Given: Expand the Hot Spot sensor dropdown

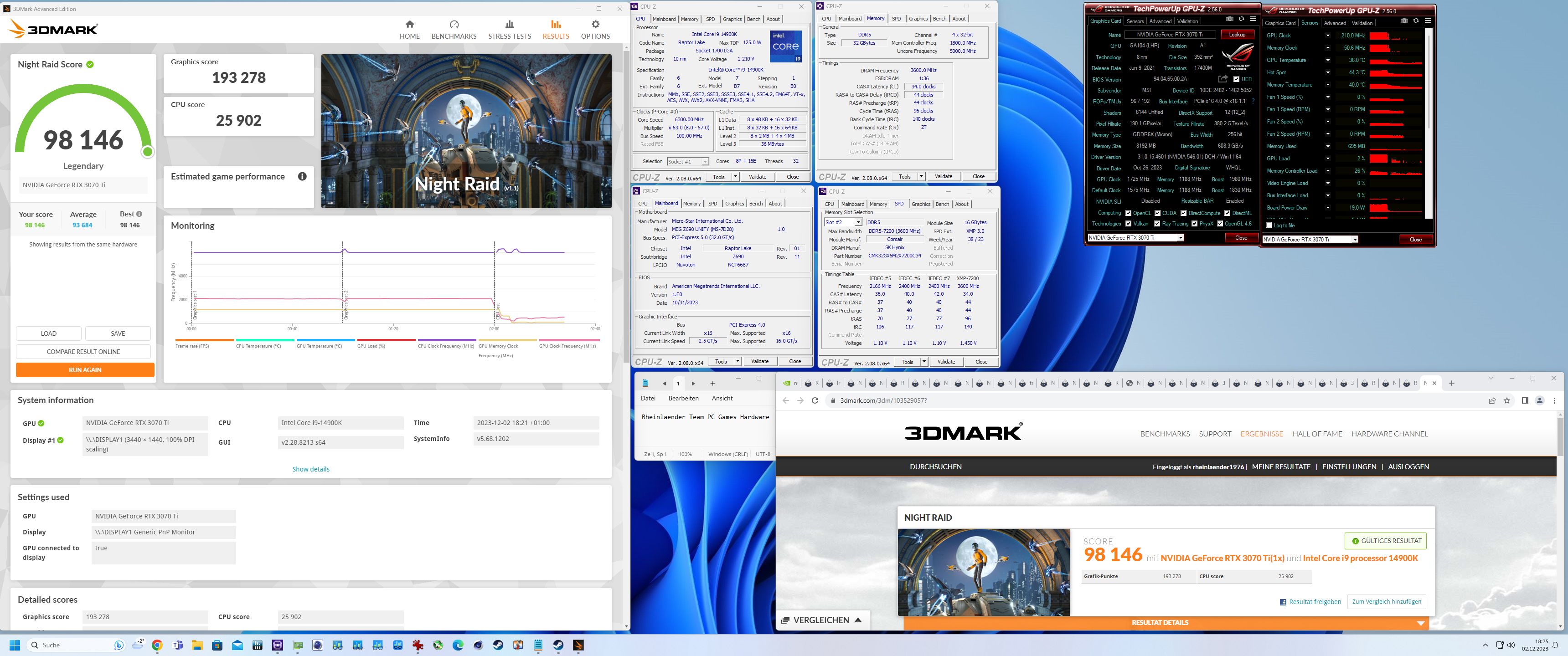Looking at the screenshot, I should coord(1328,72).
